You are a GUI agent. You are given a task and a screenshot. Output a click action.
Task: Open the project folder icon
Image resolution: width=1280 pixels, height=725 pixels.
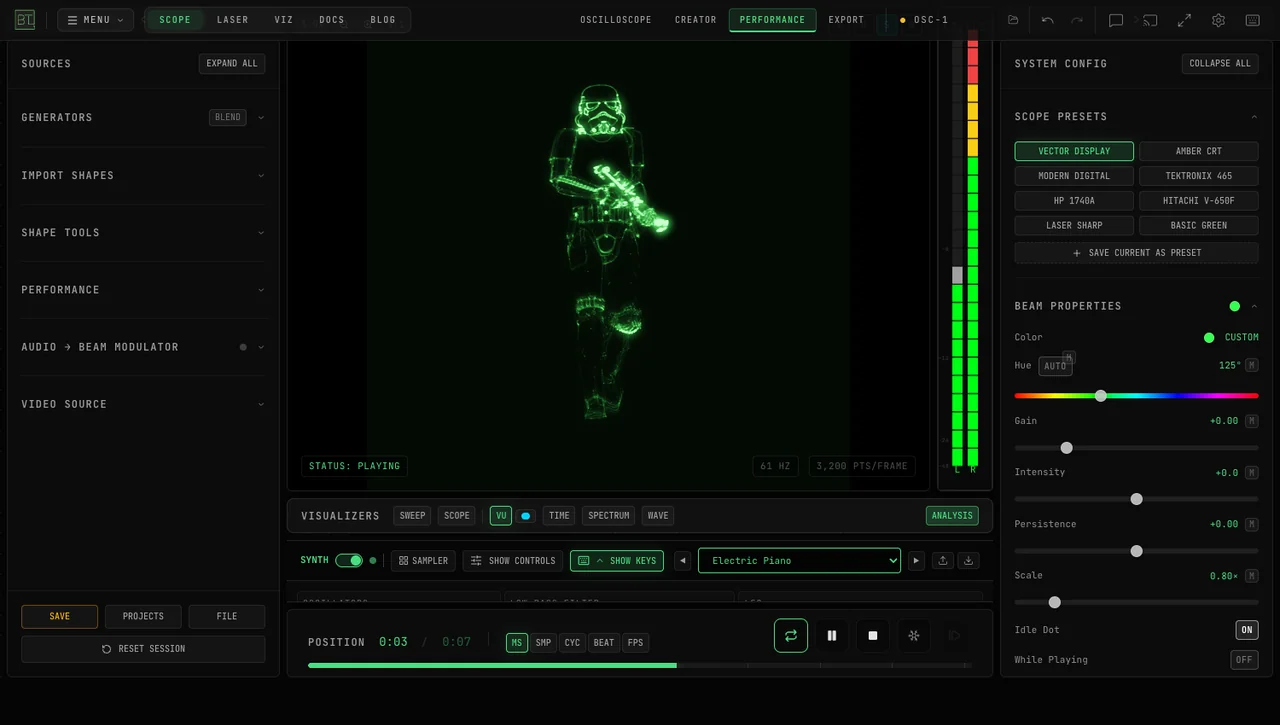[x=1013, y=20]
